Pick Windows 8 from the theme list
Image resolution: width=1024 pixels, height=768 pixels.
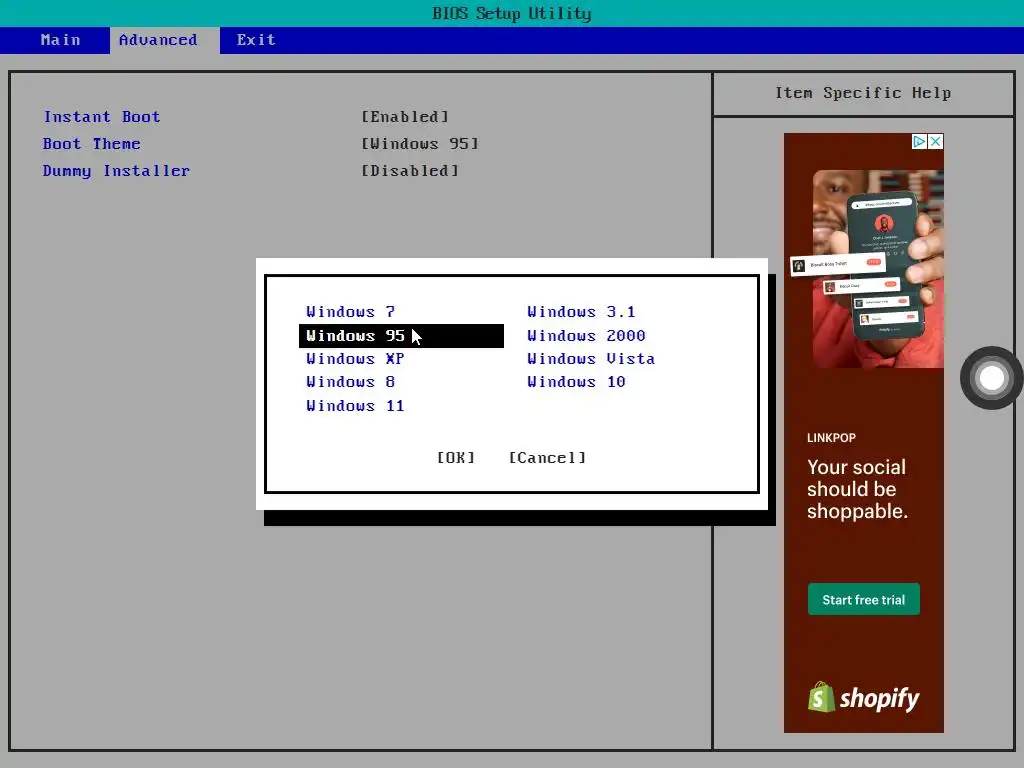351,382
